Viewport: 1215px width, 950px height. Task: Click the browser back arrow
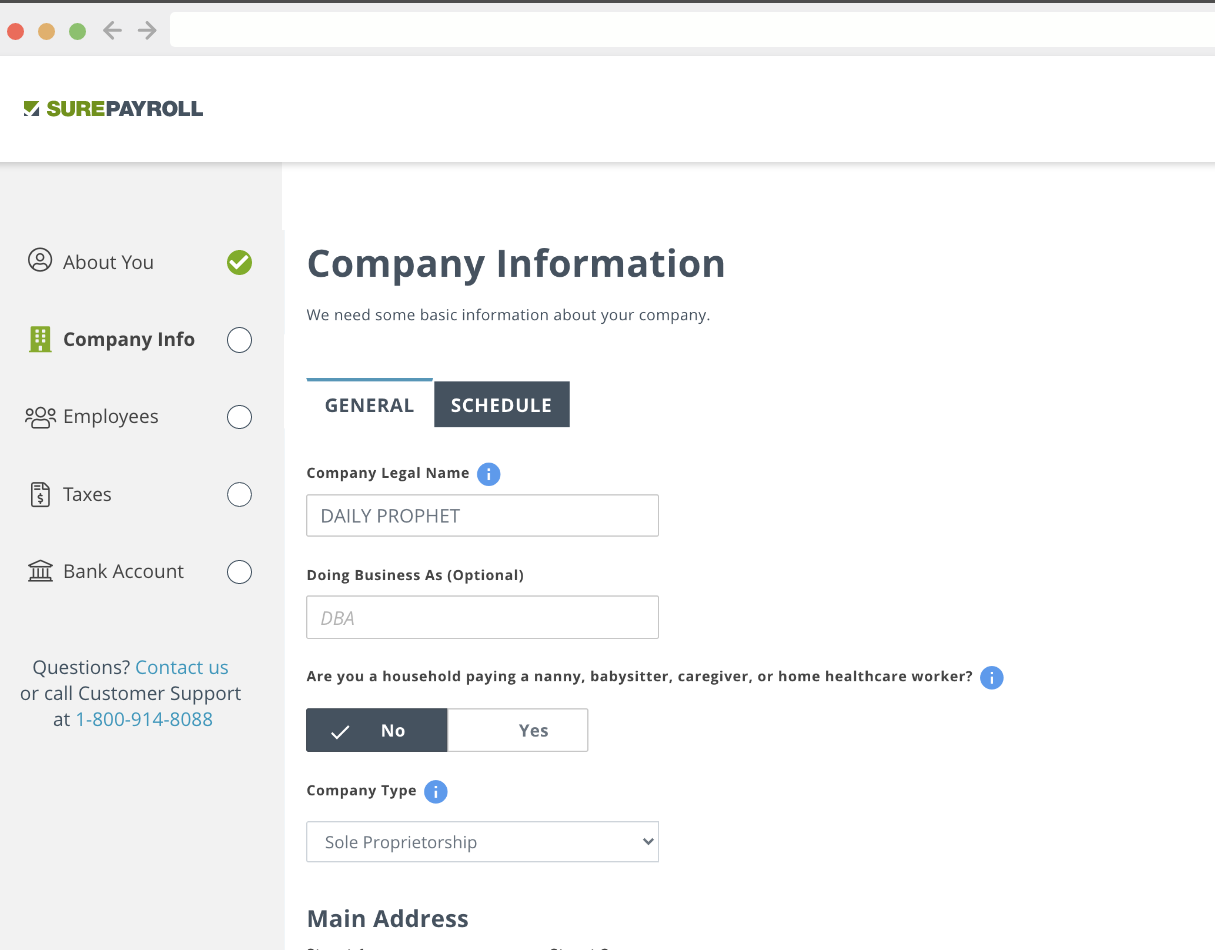[x=112, y=30]
